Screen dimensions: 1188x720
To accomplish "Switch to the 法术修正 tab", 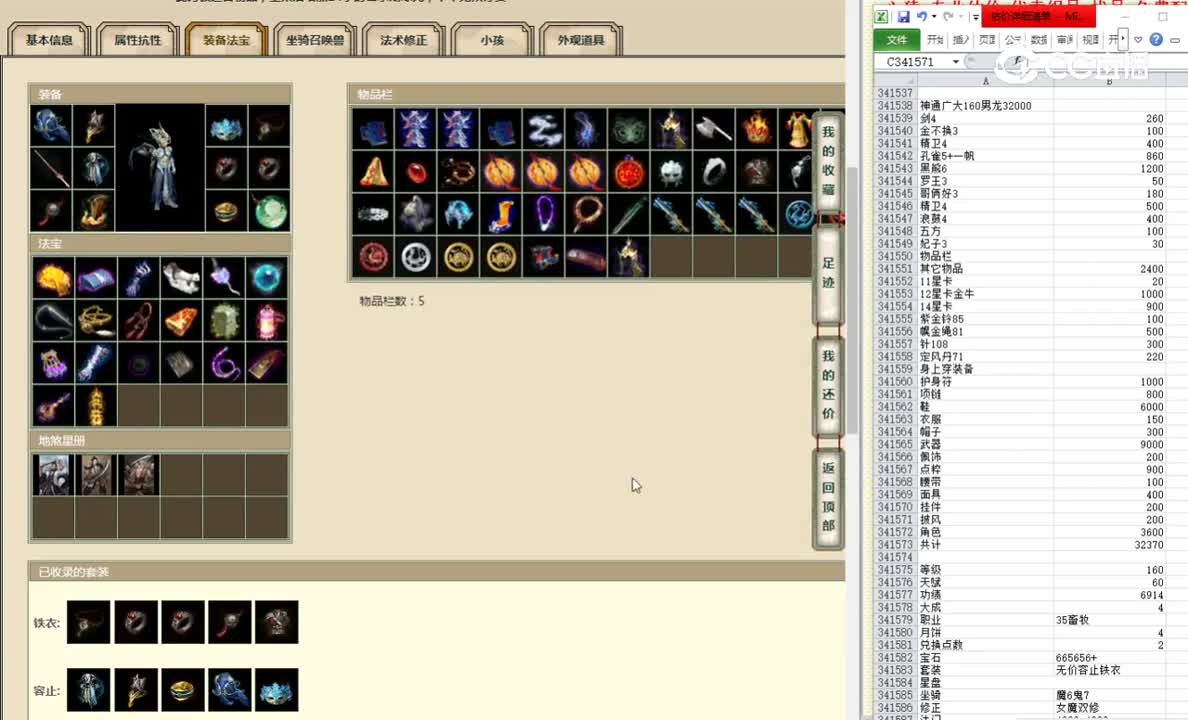I will click(x=404, y=40).
